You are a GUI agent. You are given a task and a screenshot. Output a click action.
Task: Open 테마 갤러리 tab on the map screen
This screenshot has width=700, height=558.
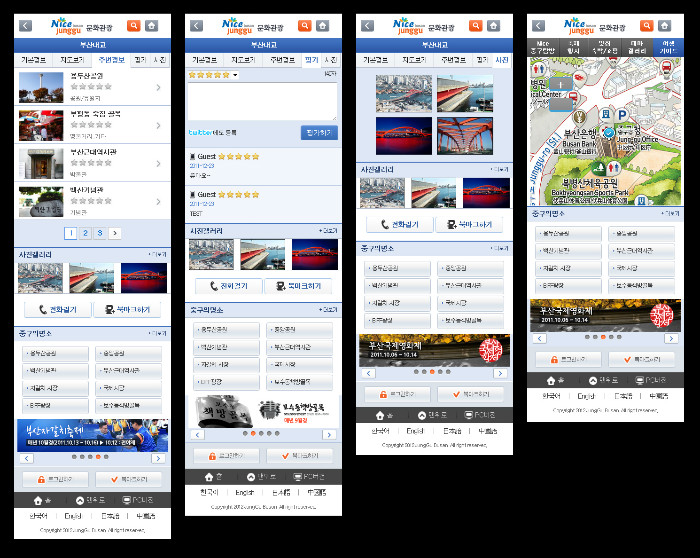(637, 47)
